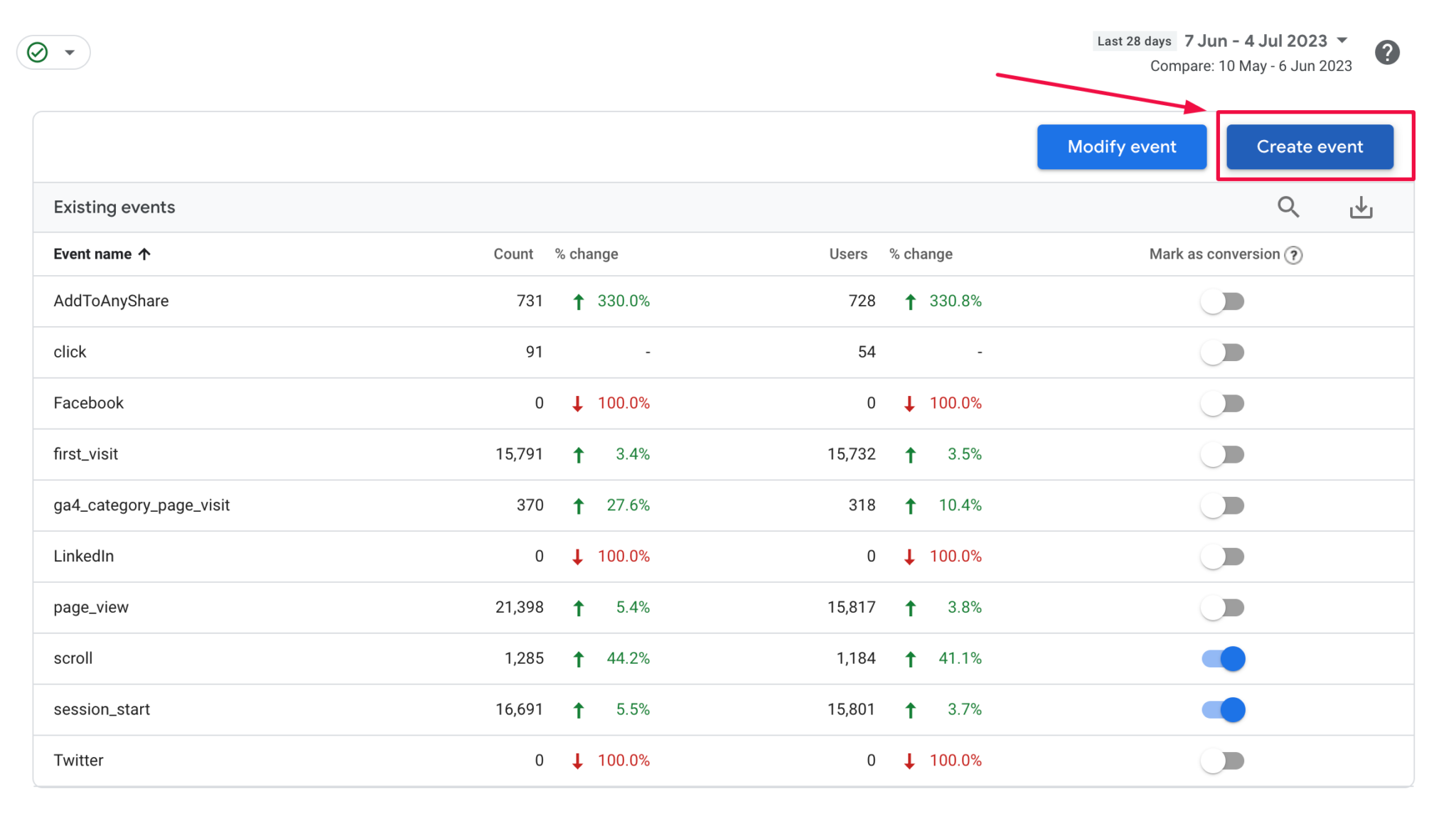The width and height of the screenshot is (1456, 838).
Task: Sort events by the Users column
Action: point(847,254)
